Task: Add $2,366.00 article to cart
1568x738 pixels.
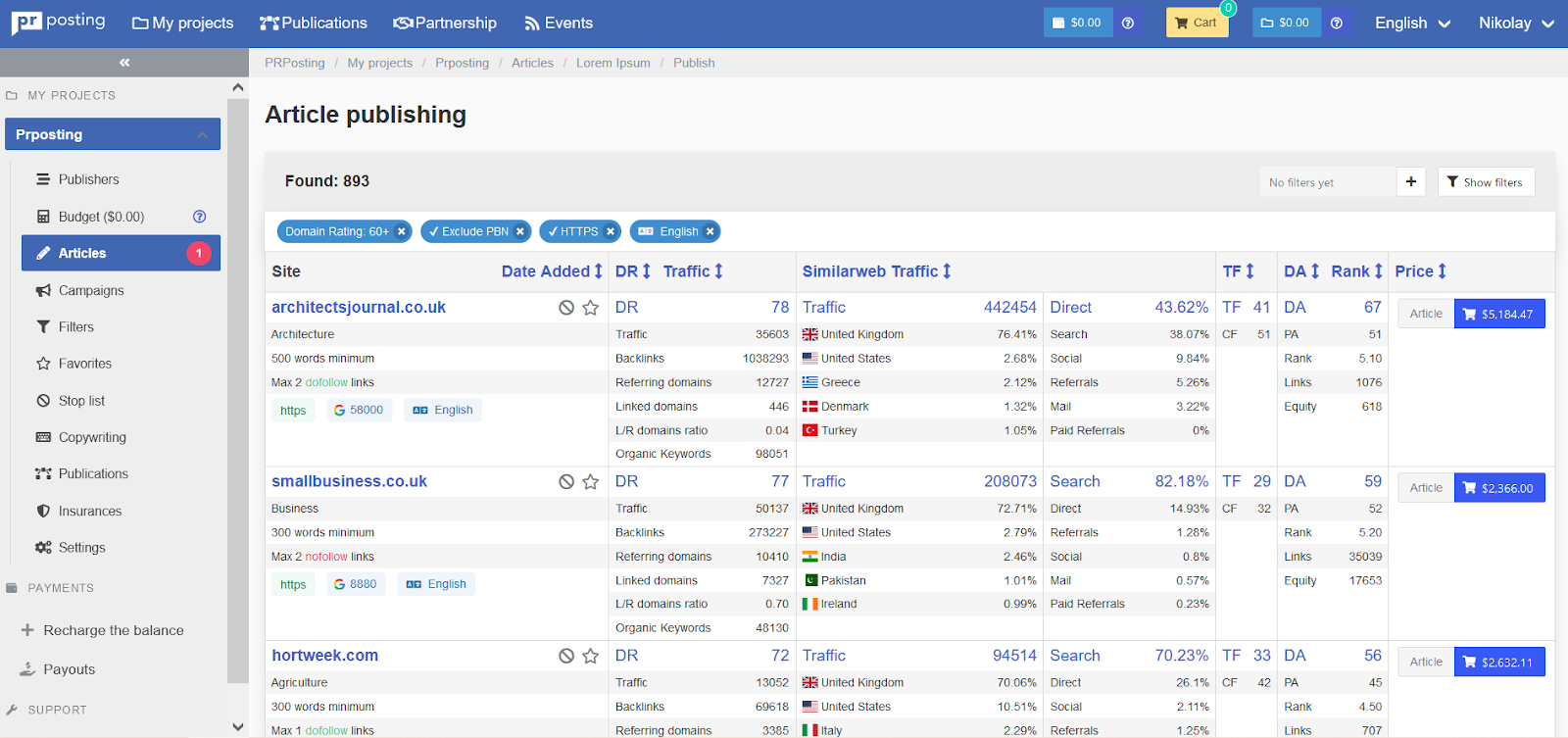Action: pyautogui.click(x=1499, y=488)
